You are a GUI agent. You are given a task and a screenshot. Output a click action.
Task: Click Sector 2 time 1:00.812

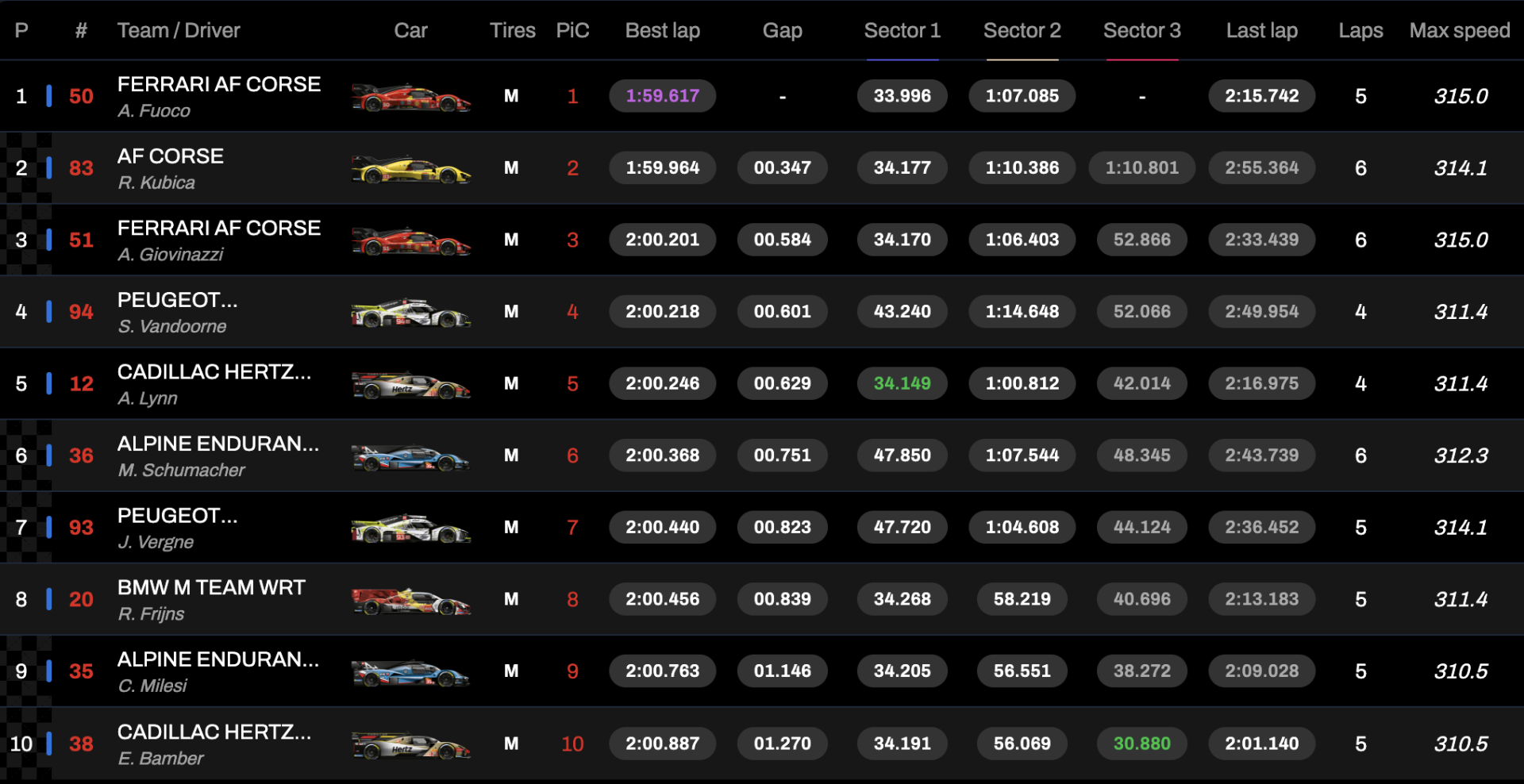1022,383
